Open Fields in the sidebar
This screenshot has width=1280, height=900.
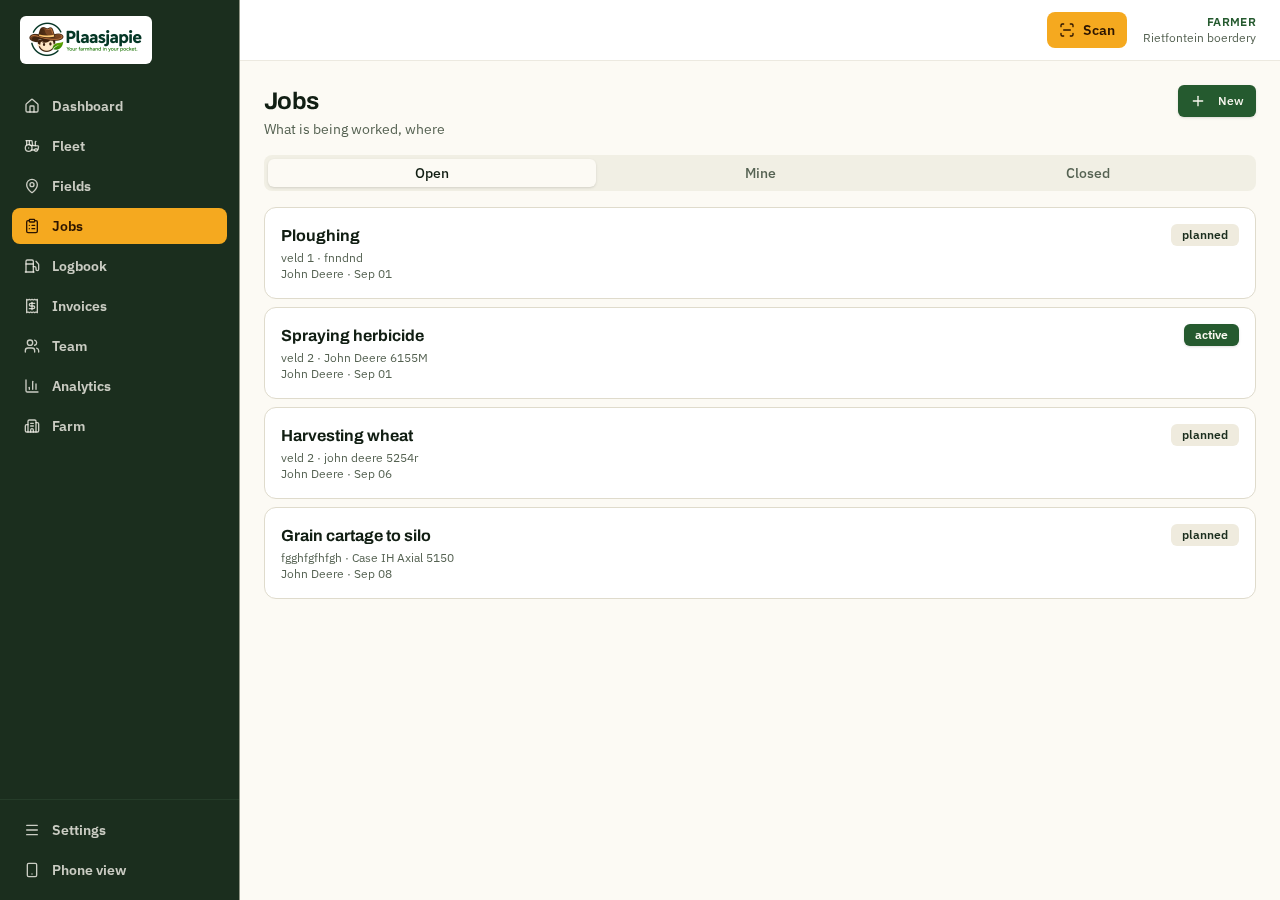tap(119, 186)
